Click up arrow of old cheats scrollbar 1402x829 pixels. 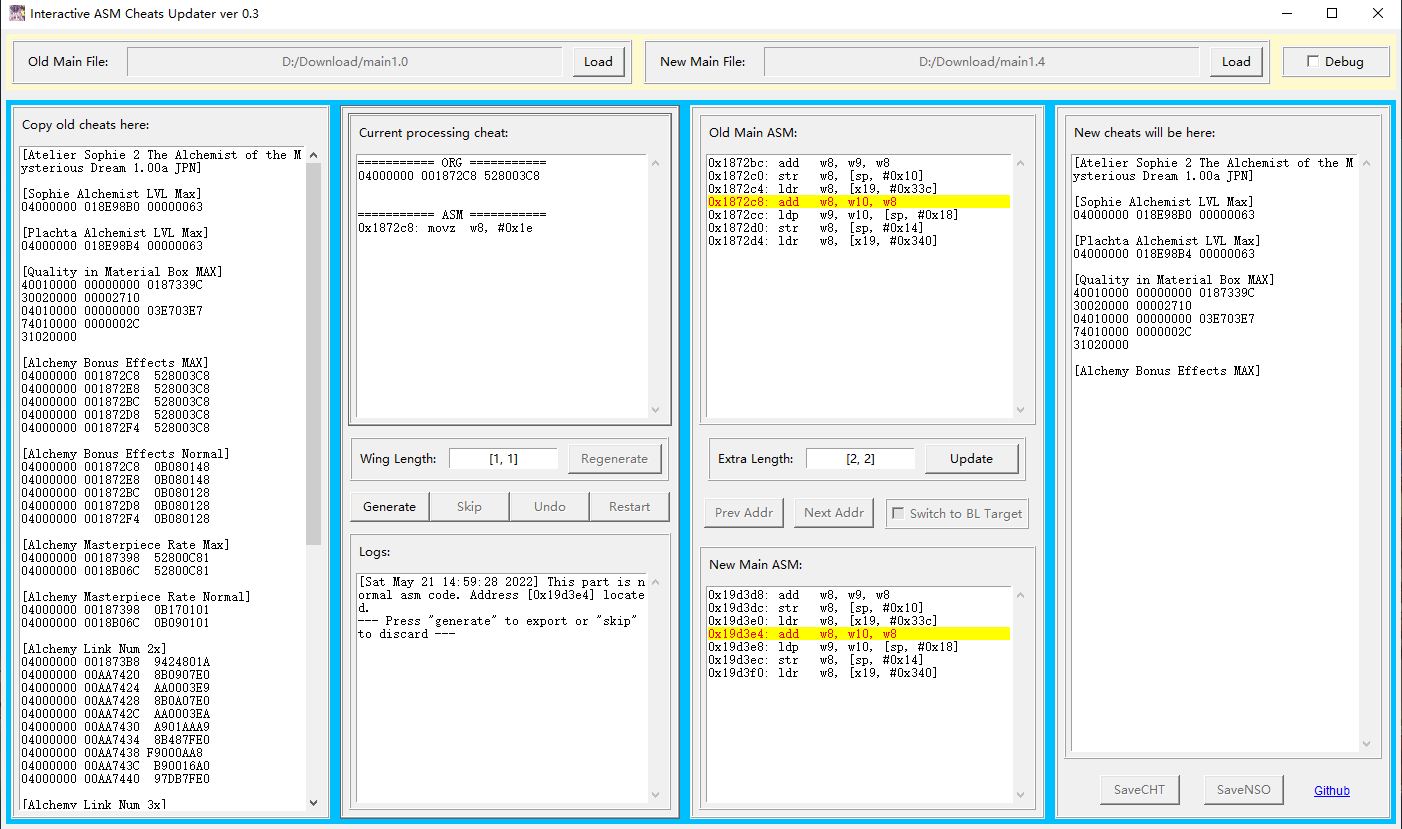point(313,155)
